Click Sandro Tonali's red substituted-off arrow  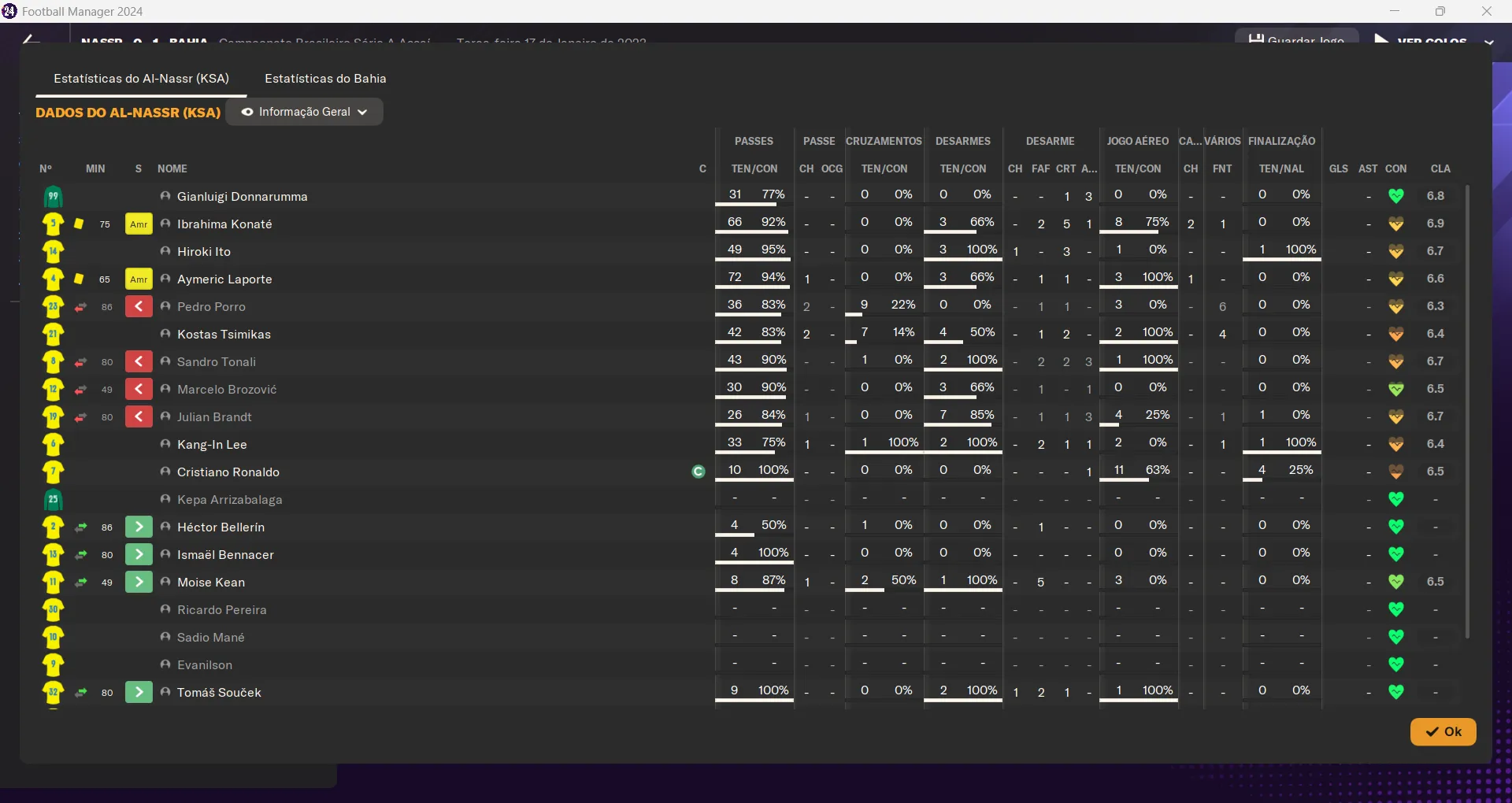point(139,362)
